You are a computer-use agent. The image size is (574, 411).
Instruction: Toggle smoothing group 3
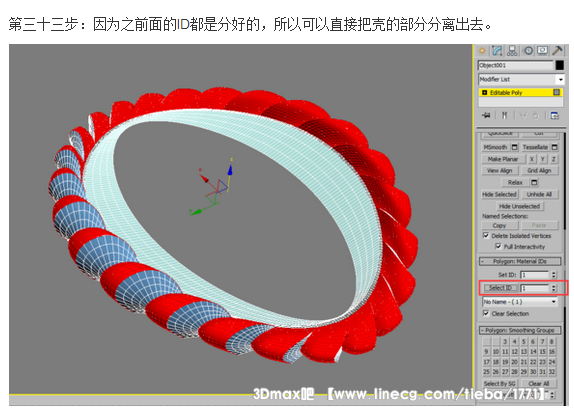505,341
